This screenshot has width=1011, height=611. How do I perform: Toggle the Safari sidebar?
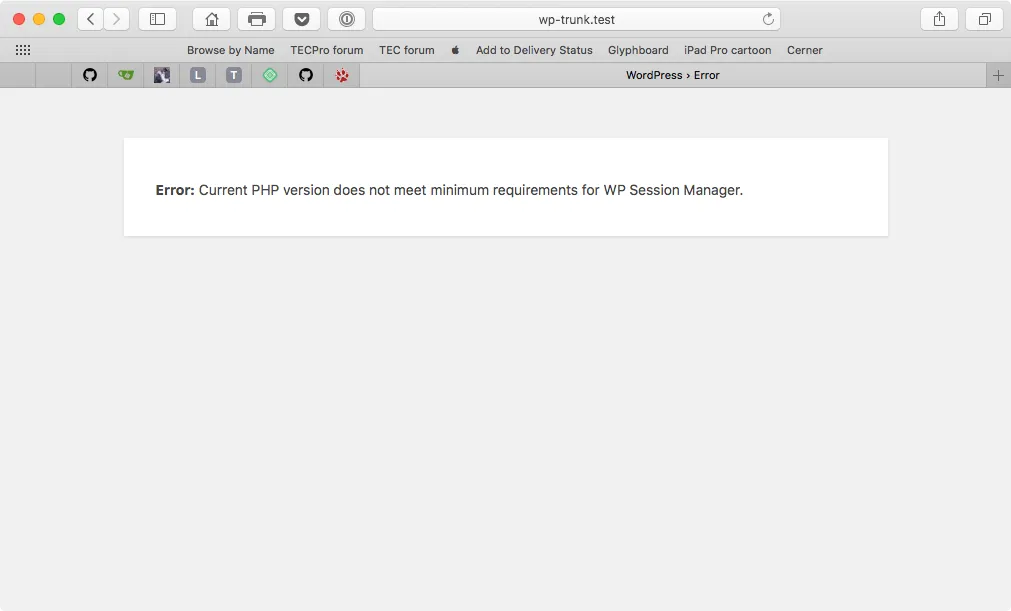[x=157, y=18]
